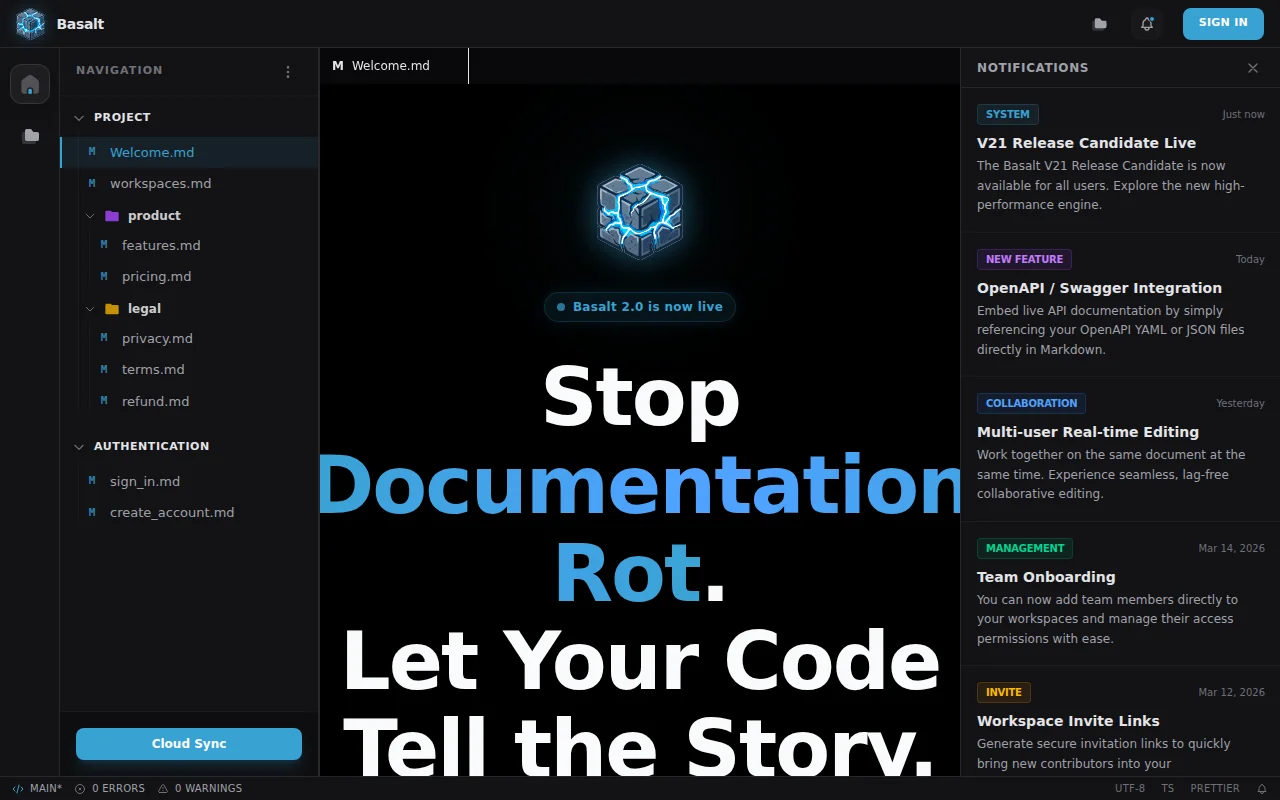Click the 0 WARNINGS status indicator
This screenshot has height=800, width=1280.
point(200,788)
